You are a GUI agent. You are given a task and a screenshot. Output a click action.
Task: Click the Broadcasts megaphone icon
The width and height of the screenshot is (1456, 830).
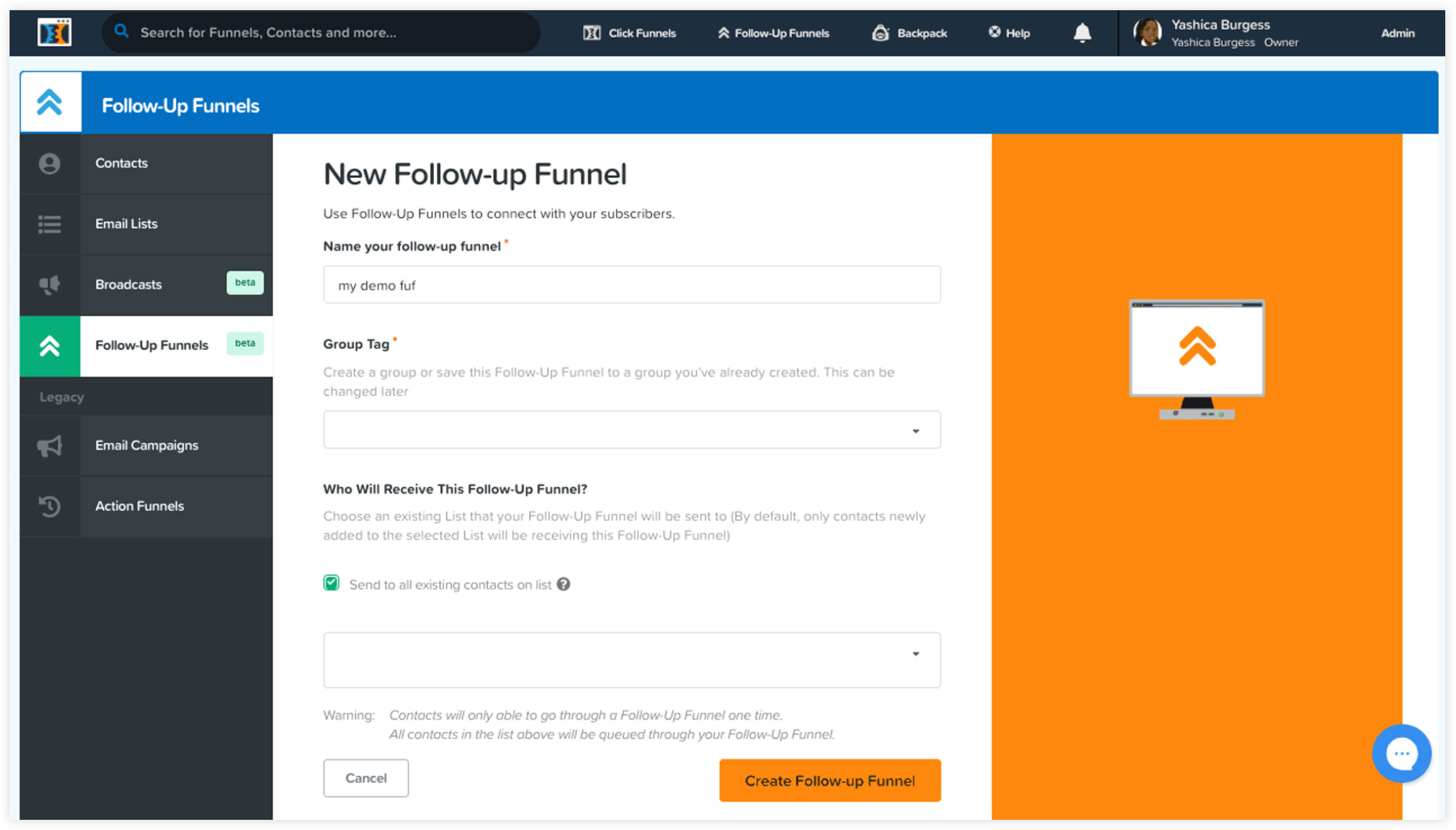50,285
